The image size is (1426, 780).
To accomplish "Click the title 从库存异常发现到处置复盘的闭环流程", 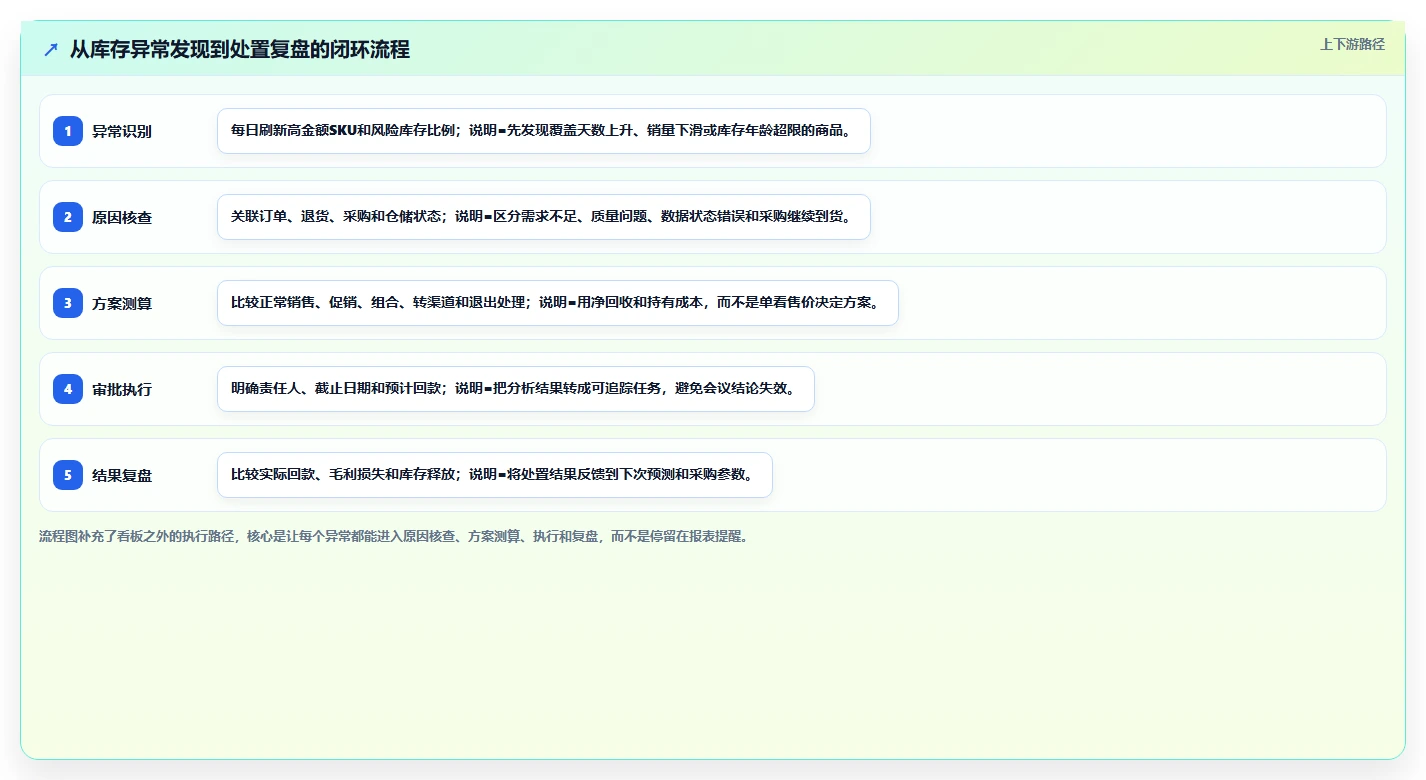I will click(239, 49).
